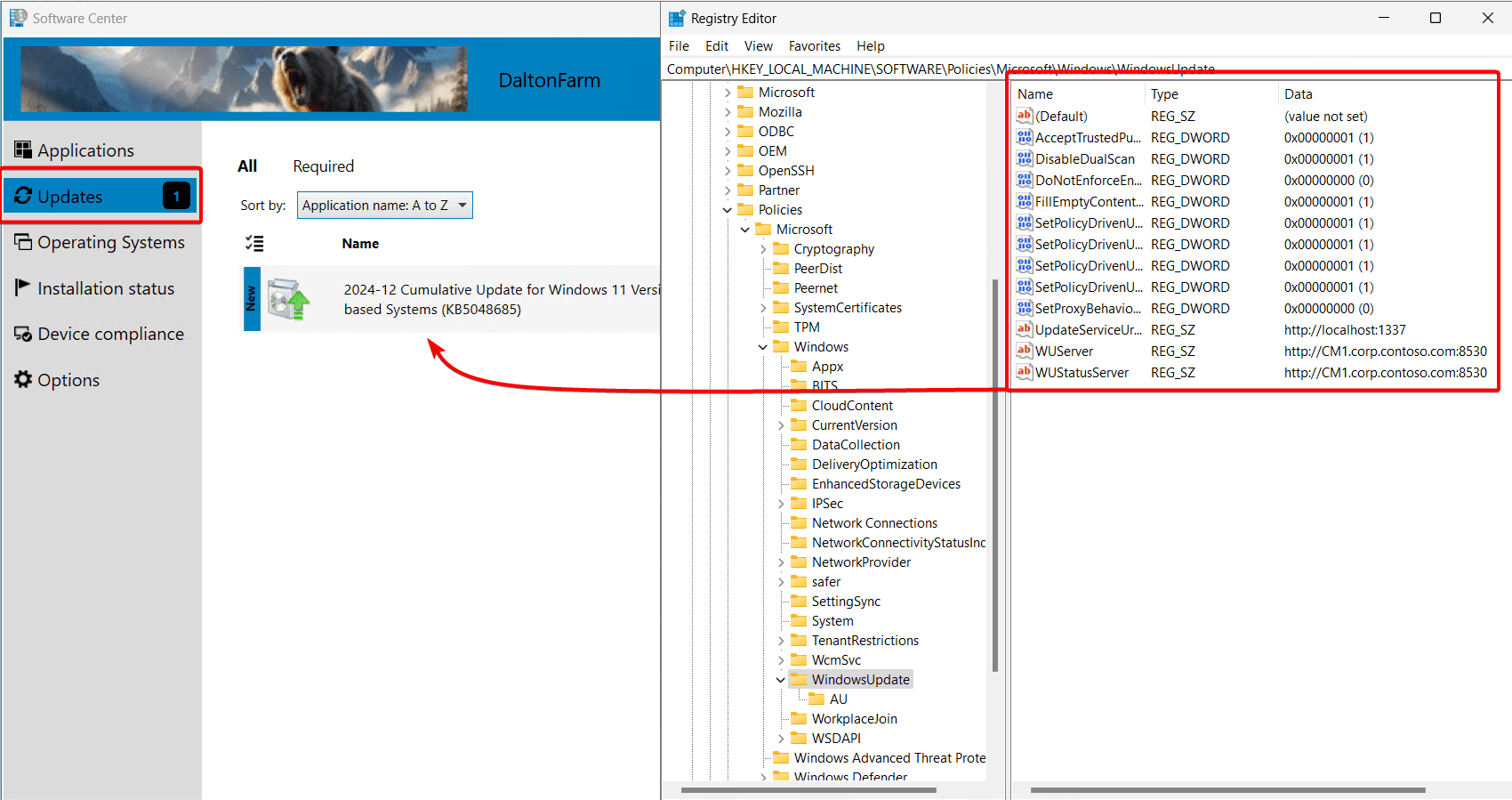1512x800 pixels.
Task: Select FillEmptyContent... value icon
Action: [x=1025, y=201]
